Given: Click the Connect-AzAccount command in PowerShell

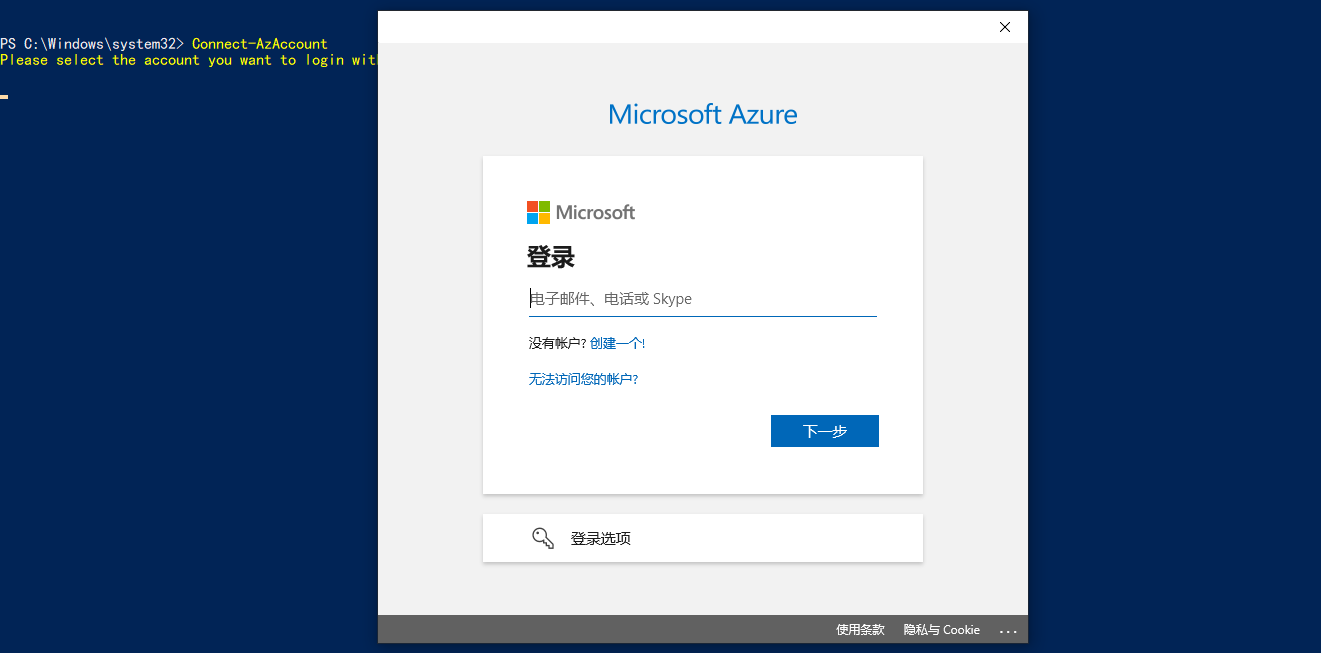Looking at the screenshot, I should pos(259,44).
